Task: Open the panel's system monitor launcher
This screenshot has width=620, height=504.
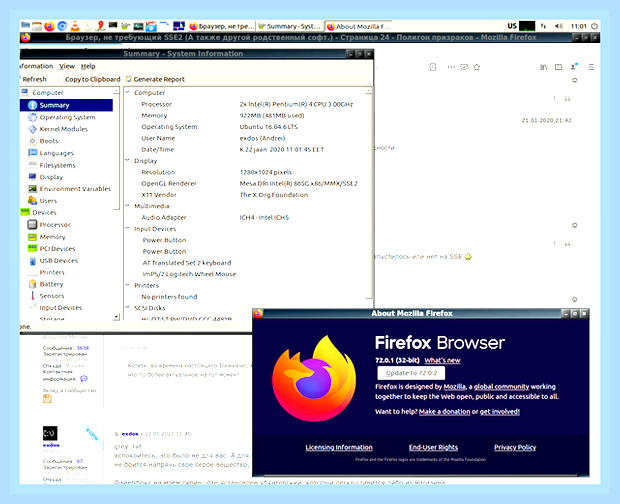Action: [138, 26]
